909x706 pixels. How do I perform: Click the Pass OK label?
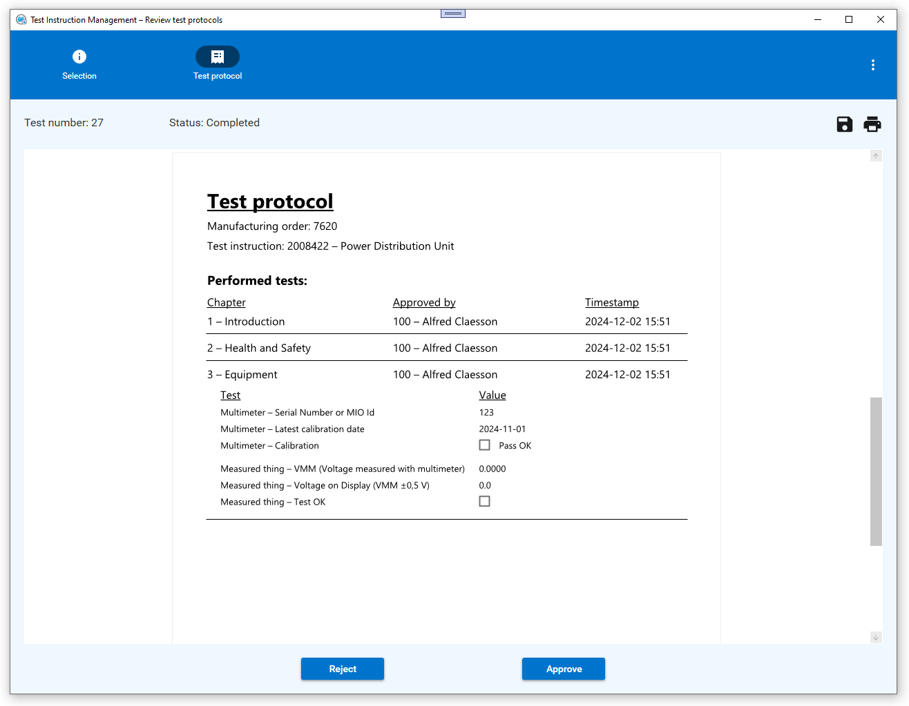pyautogui.click(x=515, y=446)
